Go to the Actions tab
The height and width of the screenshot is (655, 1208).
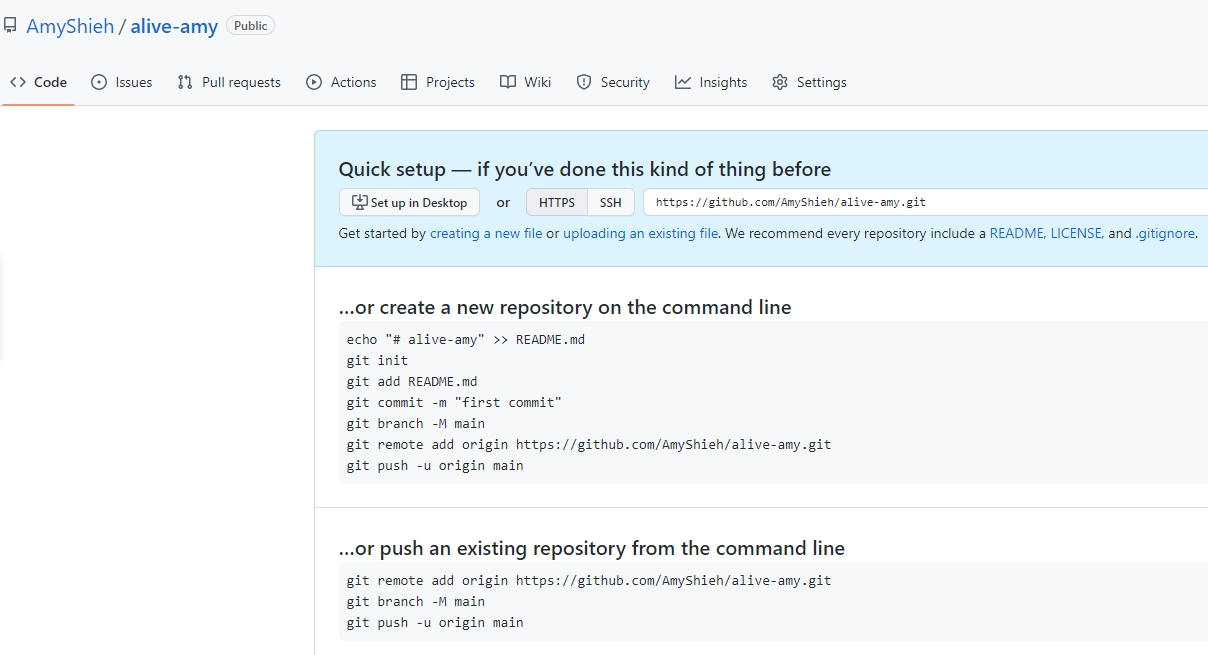click(342, 82)
